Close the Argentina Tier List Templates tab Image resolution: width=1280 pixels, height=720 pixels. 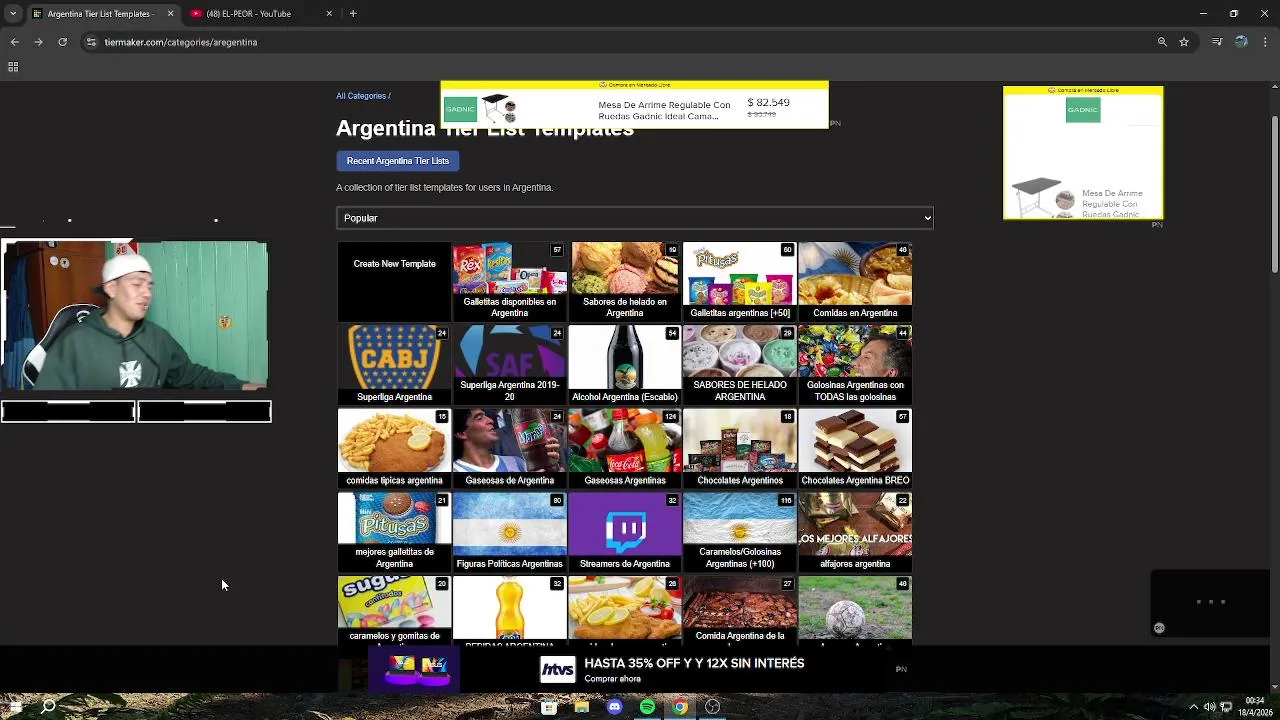[170, 13]
